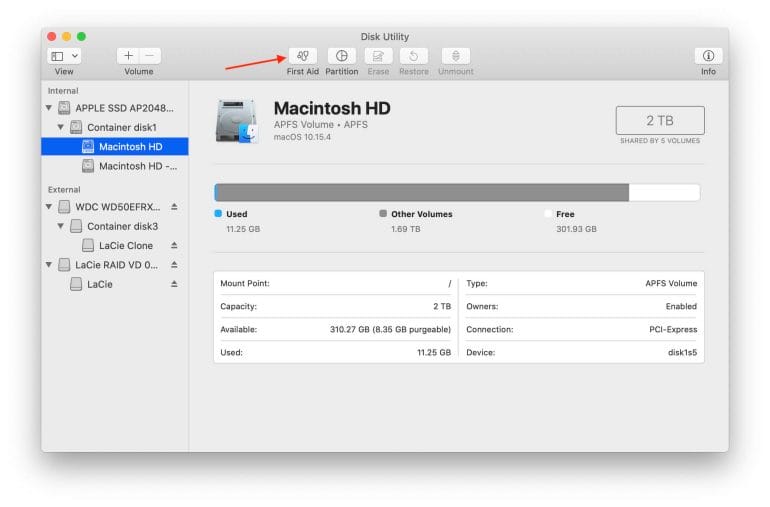
Task: Collapse the APPLE SSD disk tree
Action: tap(49, 108)
